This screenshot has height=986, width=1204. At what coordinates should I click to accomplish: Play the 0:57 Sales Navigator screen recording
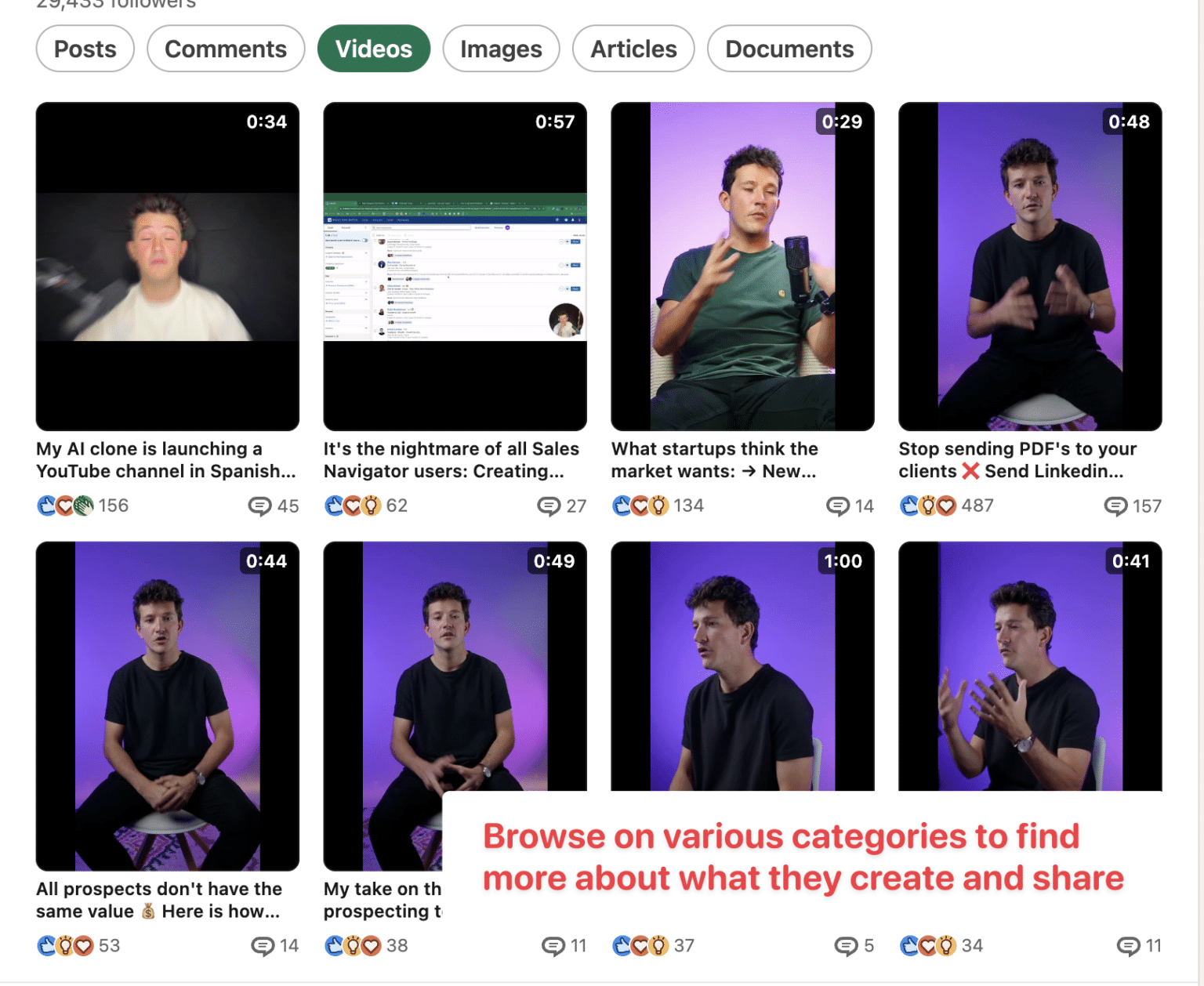tap(455, 266)
